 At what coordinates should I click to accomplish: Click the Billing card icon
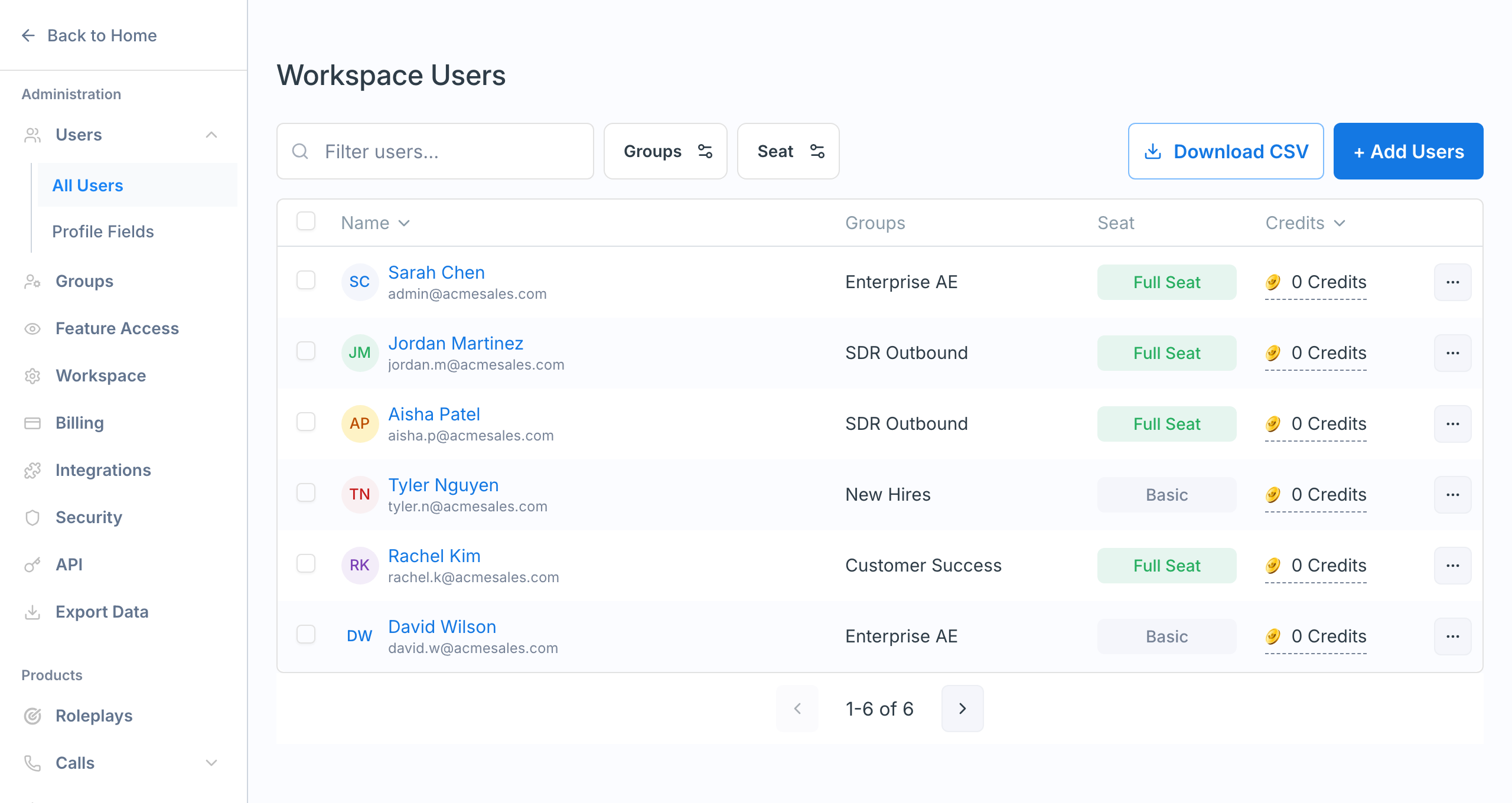(x=32, y=423)
